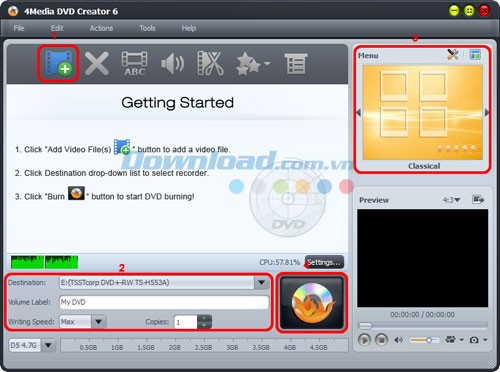Open the Edit menu
The width and height of the screenshot is (500, 372).
tap(57, 28)
